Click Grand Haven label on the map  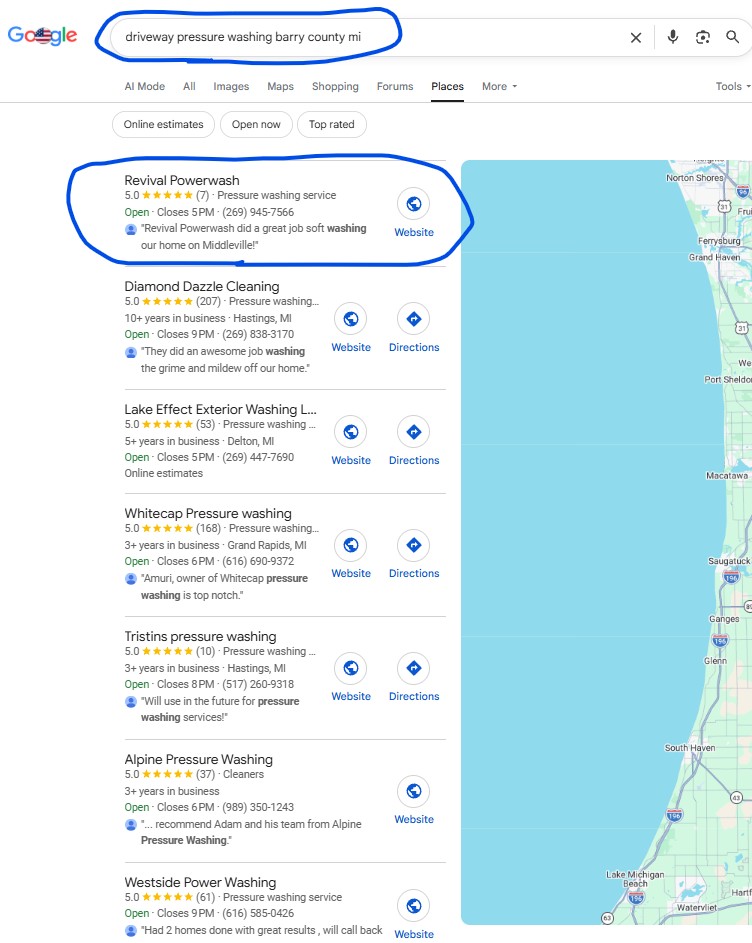(715, 257)
